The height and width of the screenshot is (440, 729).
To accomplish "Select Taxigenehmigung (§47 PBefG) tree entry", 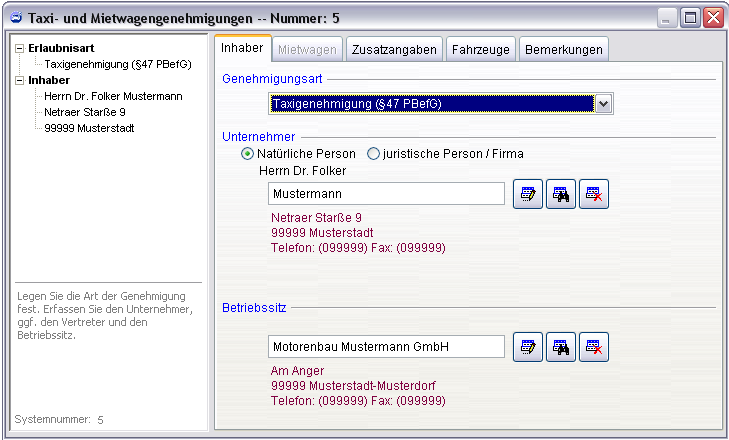I will tap(117, 64).
